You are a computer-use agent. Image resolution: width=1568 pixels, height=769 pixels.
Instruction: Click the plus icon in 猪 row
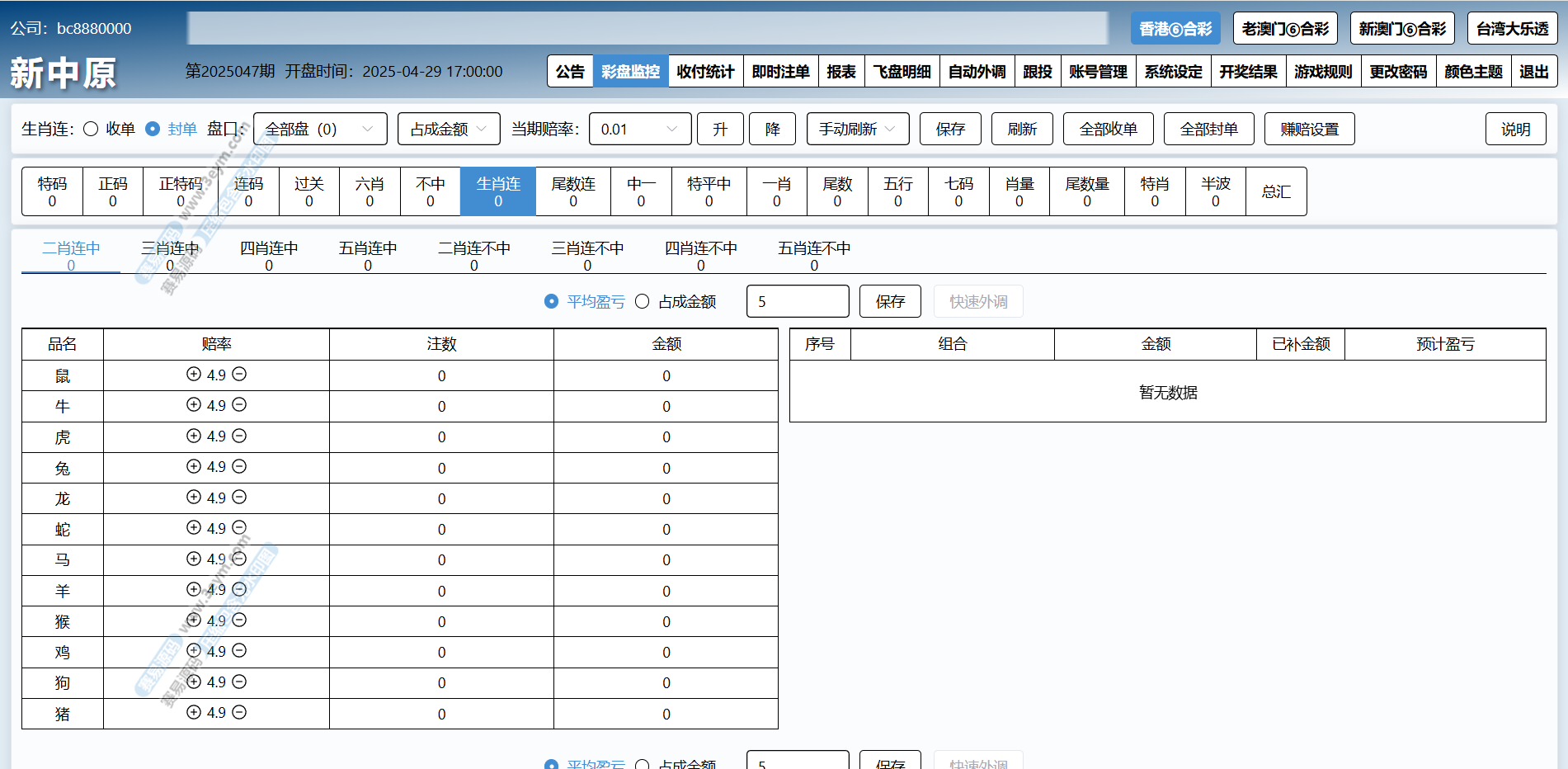(194, 713)
